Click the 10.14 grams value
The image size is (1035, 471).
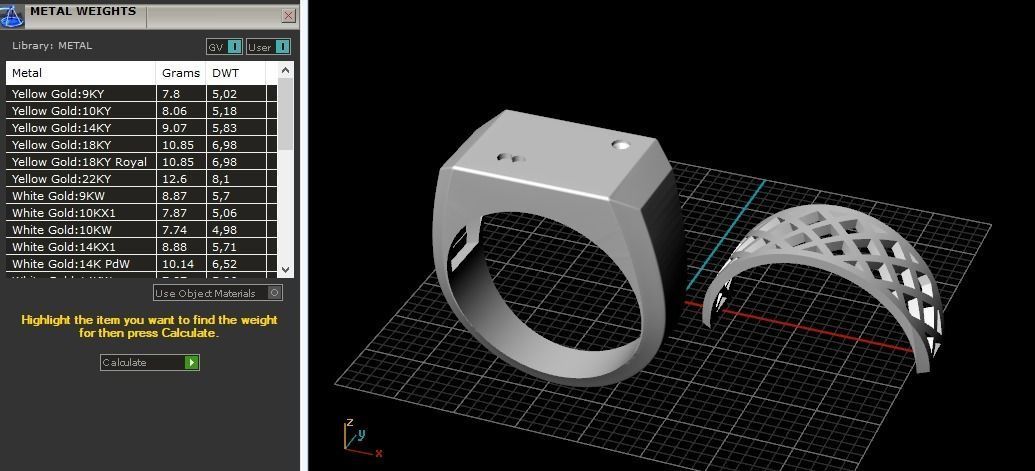pos(178,264)
